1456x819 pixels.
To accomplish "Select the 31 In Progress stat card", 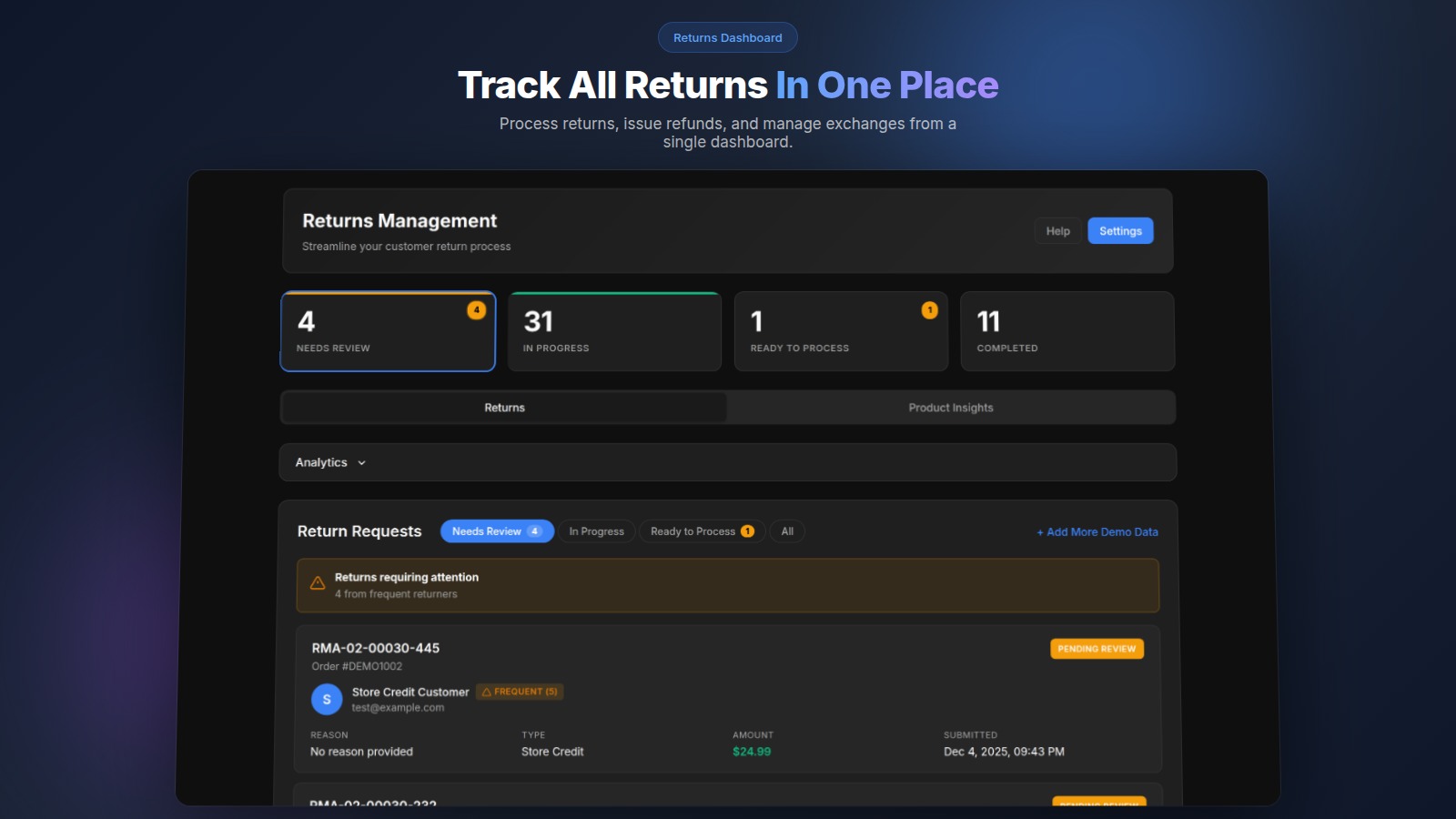I will (614, 331).
